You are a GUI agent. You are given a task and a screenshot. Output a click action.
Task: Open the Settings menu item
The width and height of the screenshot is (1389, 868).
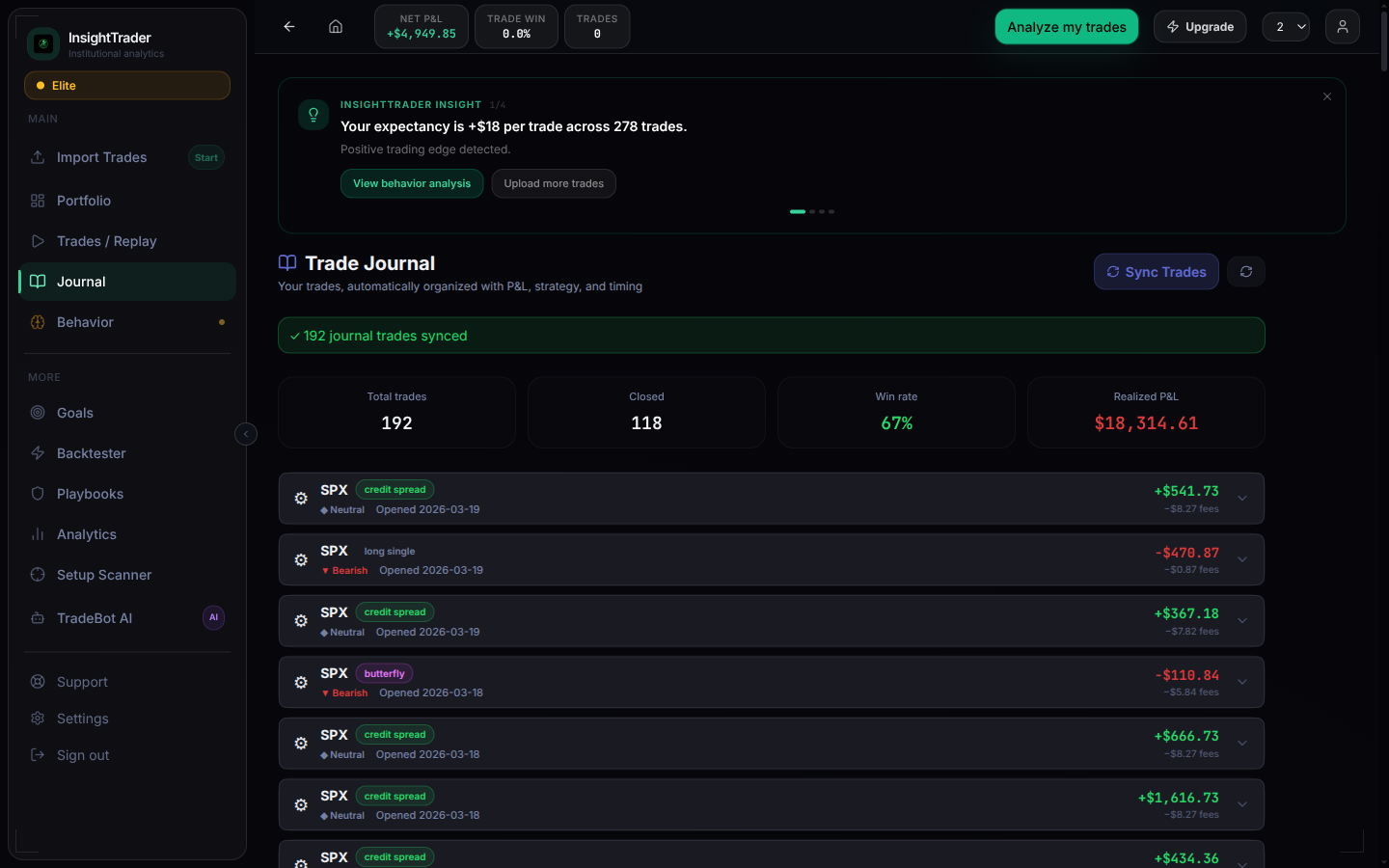(82, 718)
